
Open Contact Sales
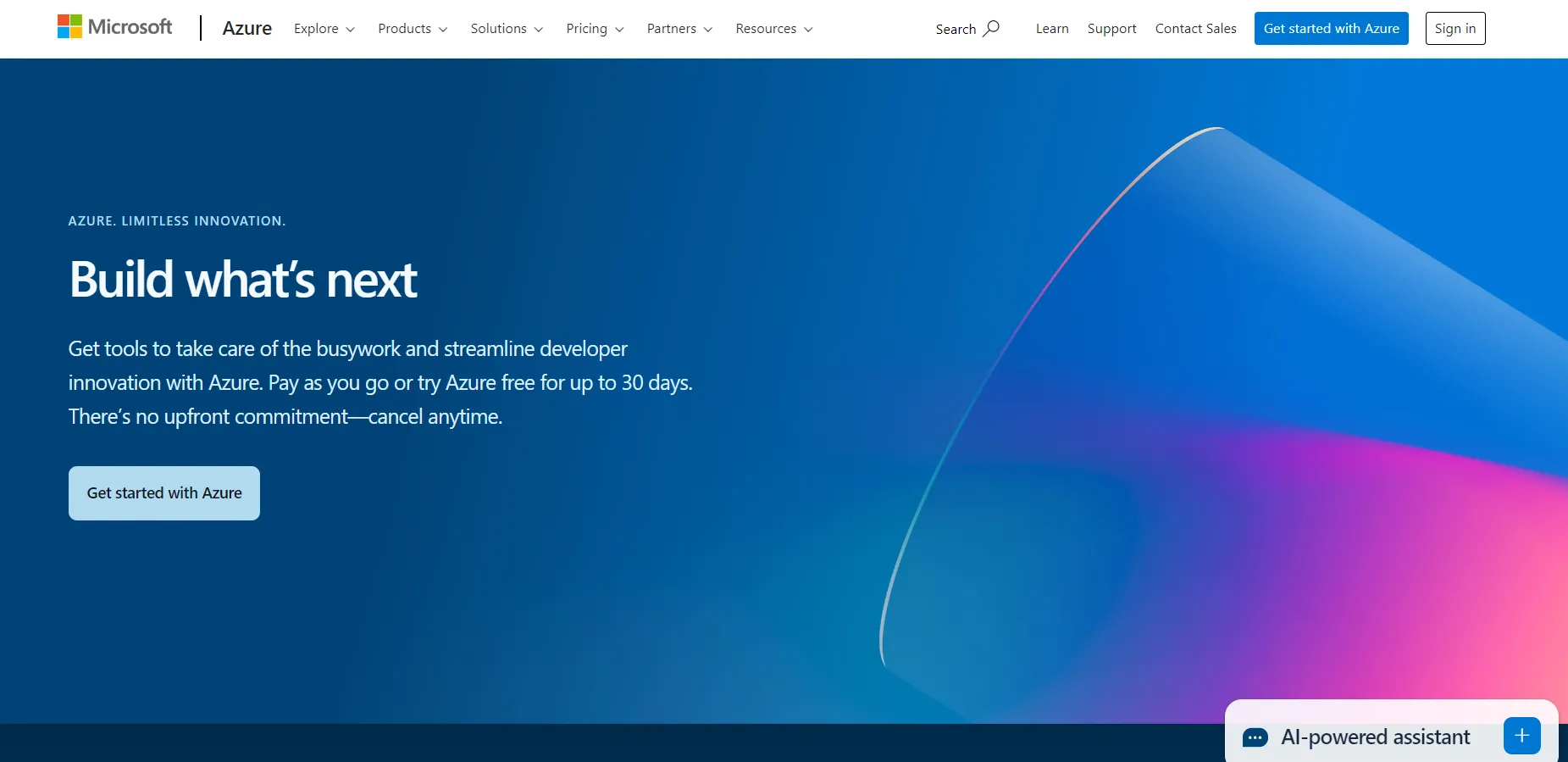[x=1195, y=29]
